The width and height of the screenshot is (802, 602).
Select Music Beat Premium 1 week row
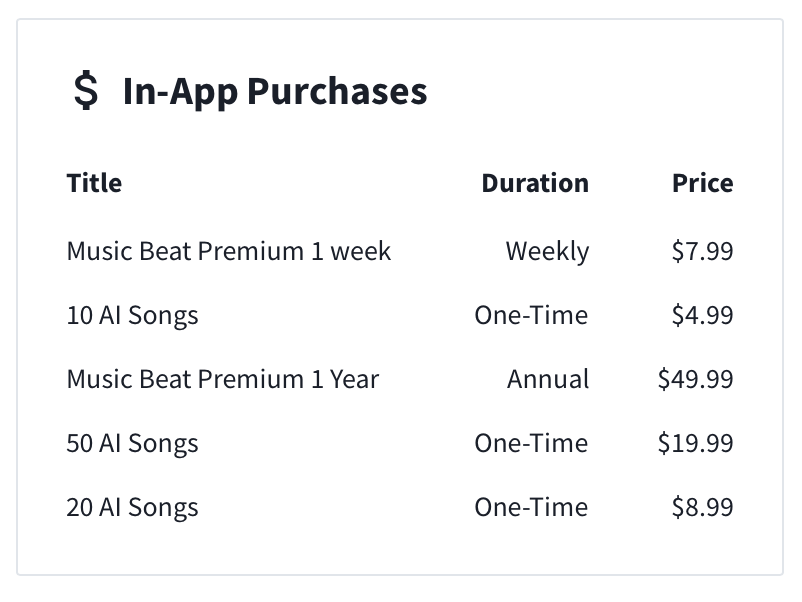coord(400,251)
